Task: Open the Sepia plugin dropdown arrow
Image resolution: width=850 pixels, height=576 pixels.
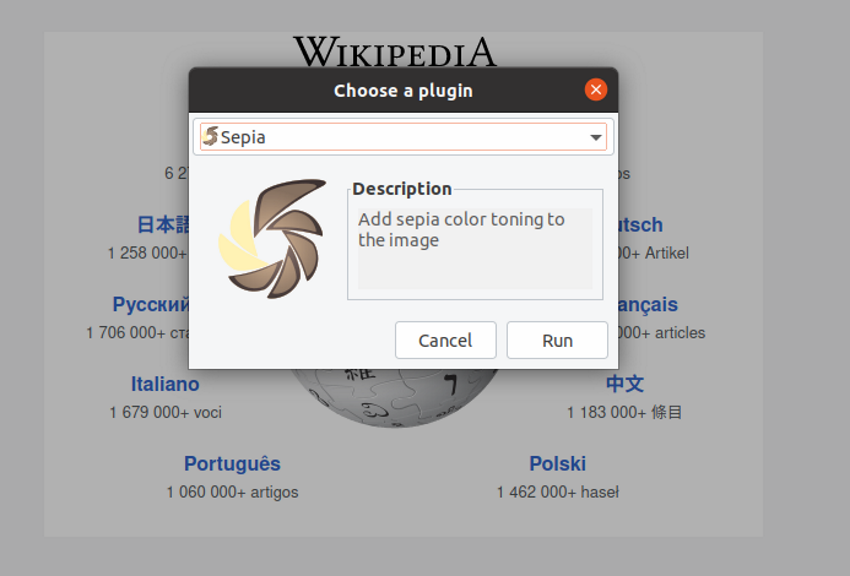Action: click(596, 138)
